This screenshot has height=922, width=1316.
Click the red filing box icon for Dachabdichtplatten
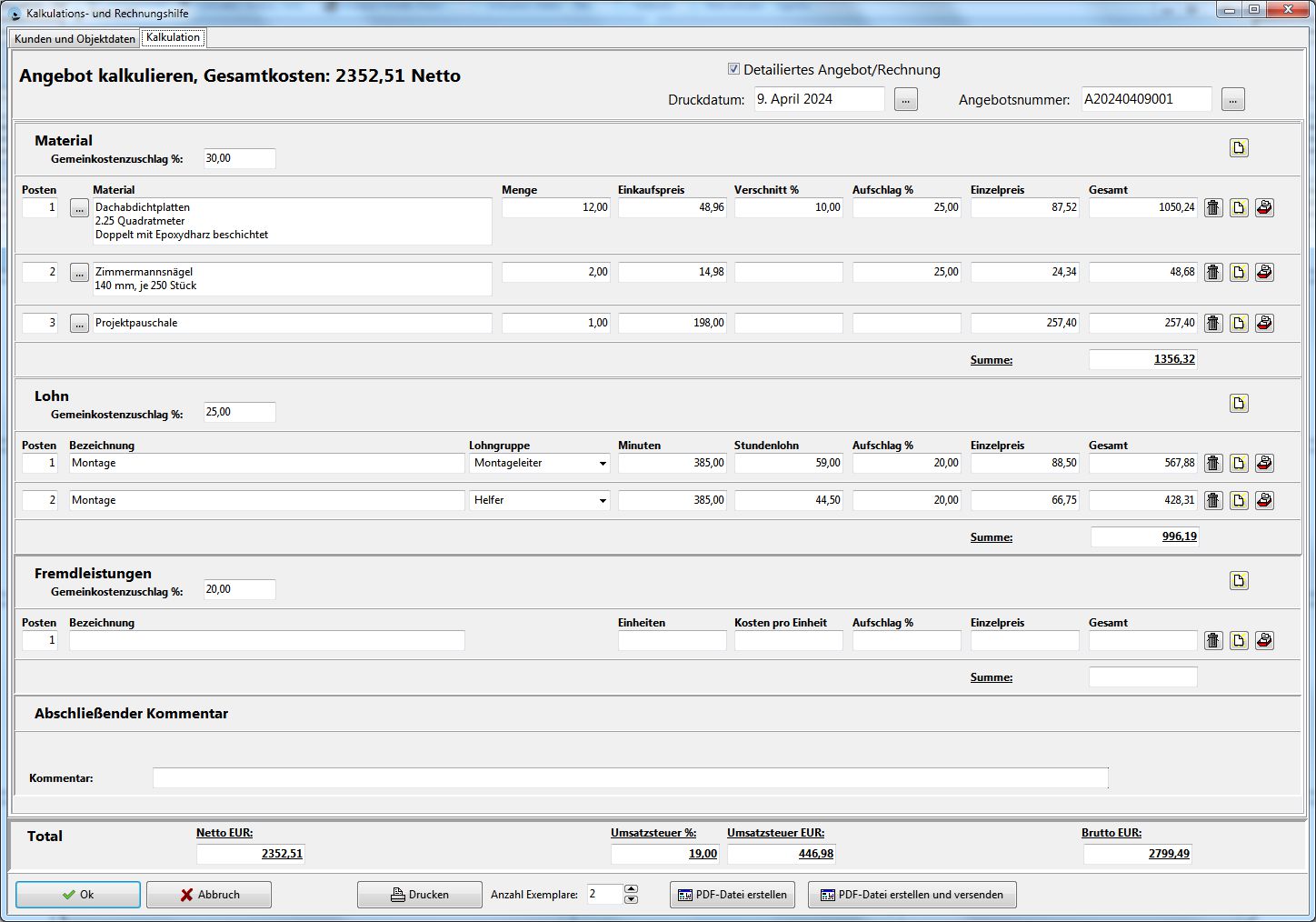click(1264, 208)
